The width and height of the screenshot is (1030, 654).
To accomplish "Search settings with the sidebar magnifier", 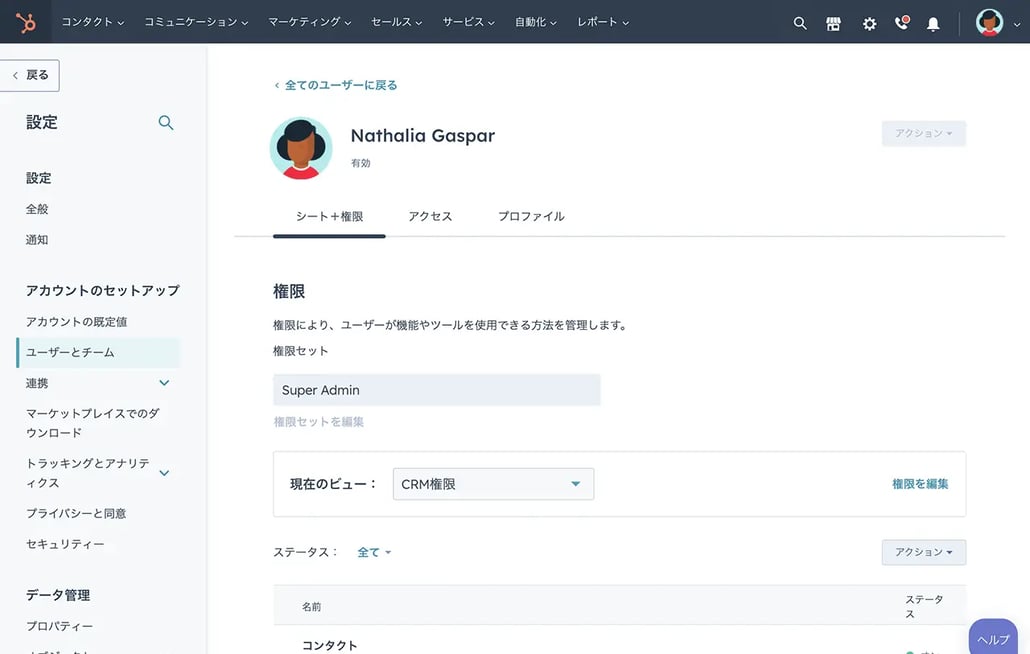I will coord(166,123).
